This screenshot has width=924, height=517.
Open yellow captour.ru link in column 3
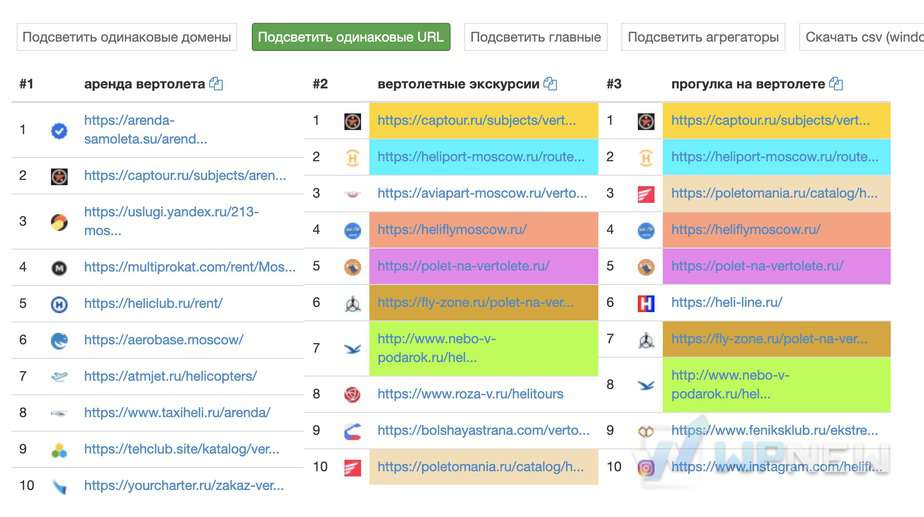[770, 120]
